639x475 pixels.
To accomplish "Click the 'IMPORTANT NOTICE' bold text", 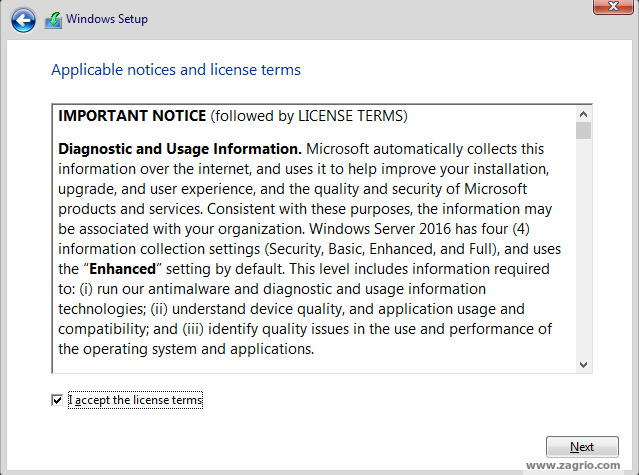I will tap(132, 116).
